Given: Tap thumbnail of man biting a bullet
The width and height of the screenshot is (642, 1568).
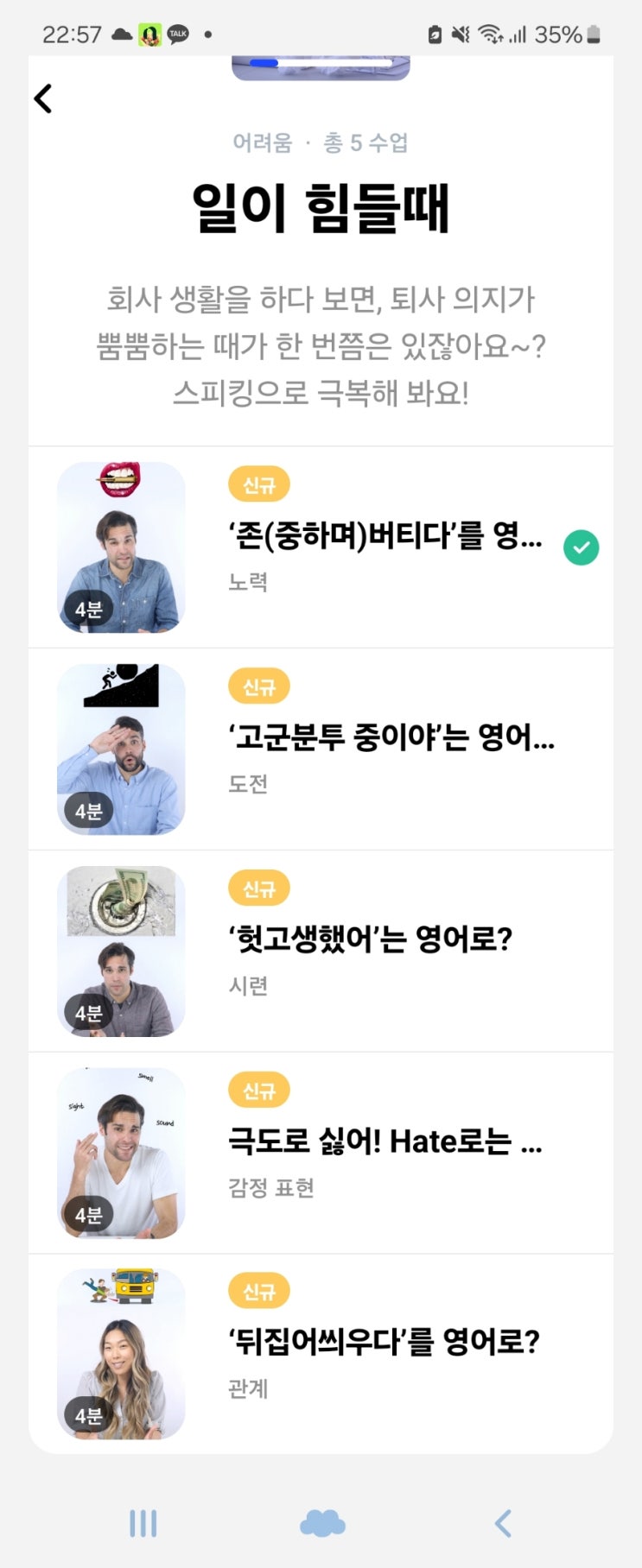Looking at the screenshot, I should (x=121, y=547).
